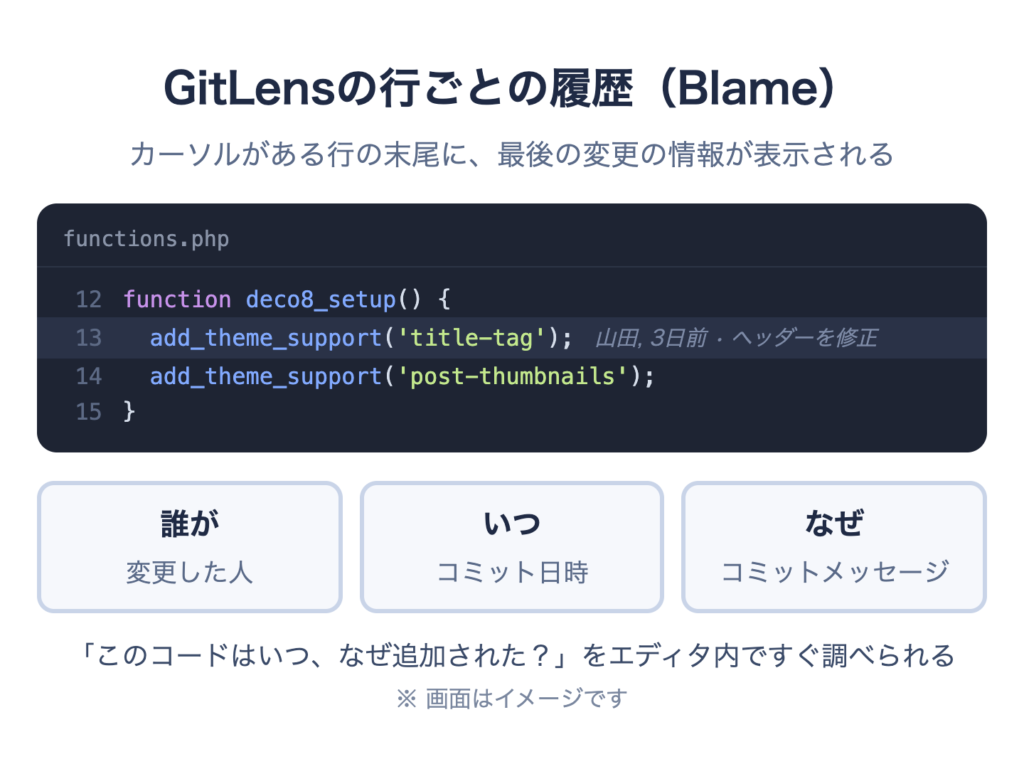Click the add_theme_support('title-tag') code line
The width and height of the screenshot is (1024, 774).
click(361, 338)
